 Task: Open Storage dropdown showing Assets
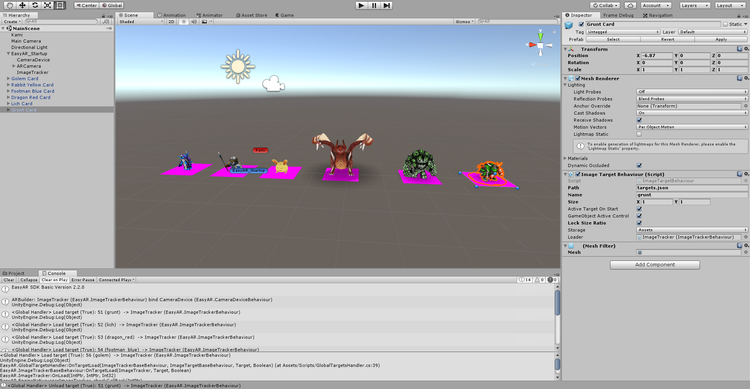[x=692, y=230]
